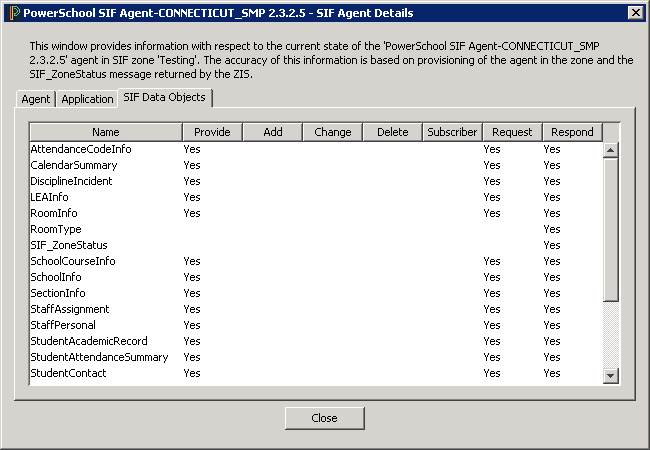650x450 pixels.
Task: Click the vertical scrollbar thumb
Action: click(x=611, y=230)
